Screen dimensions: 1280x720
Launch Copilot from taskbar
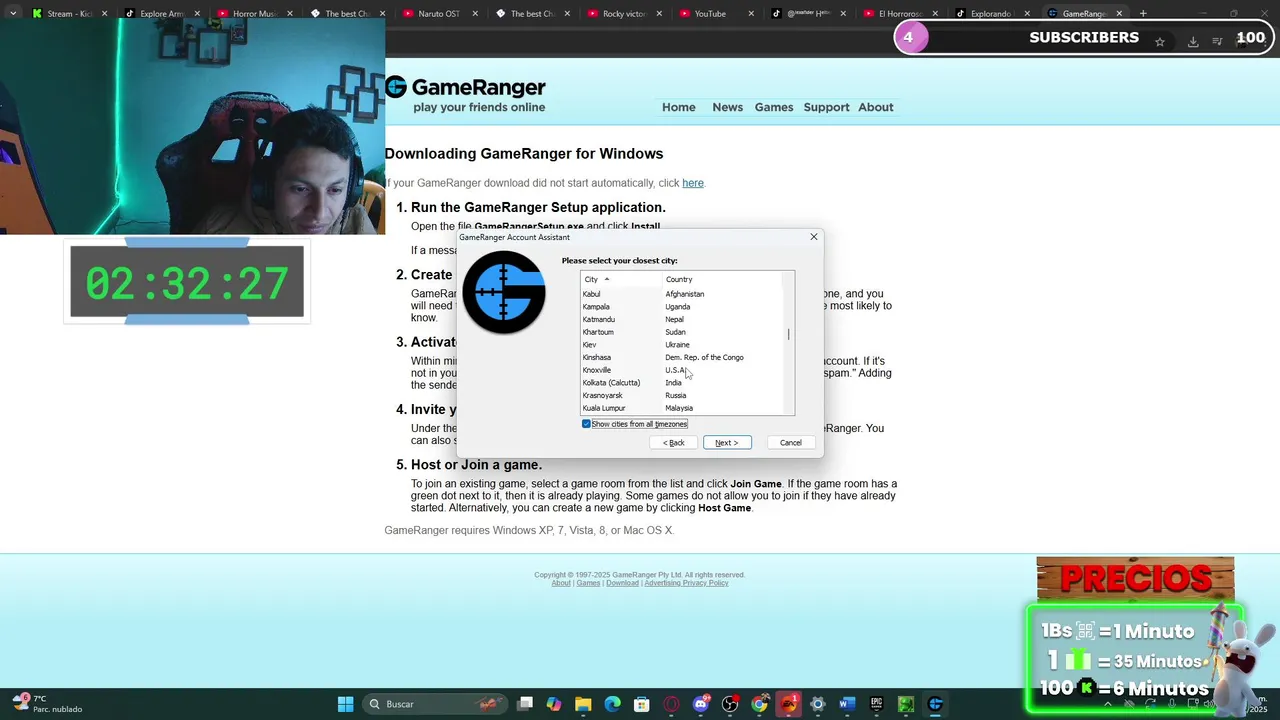click(x=554, y=704)
